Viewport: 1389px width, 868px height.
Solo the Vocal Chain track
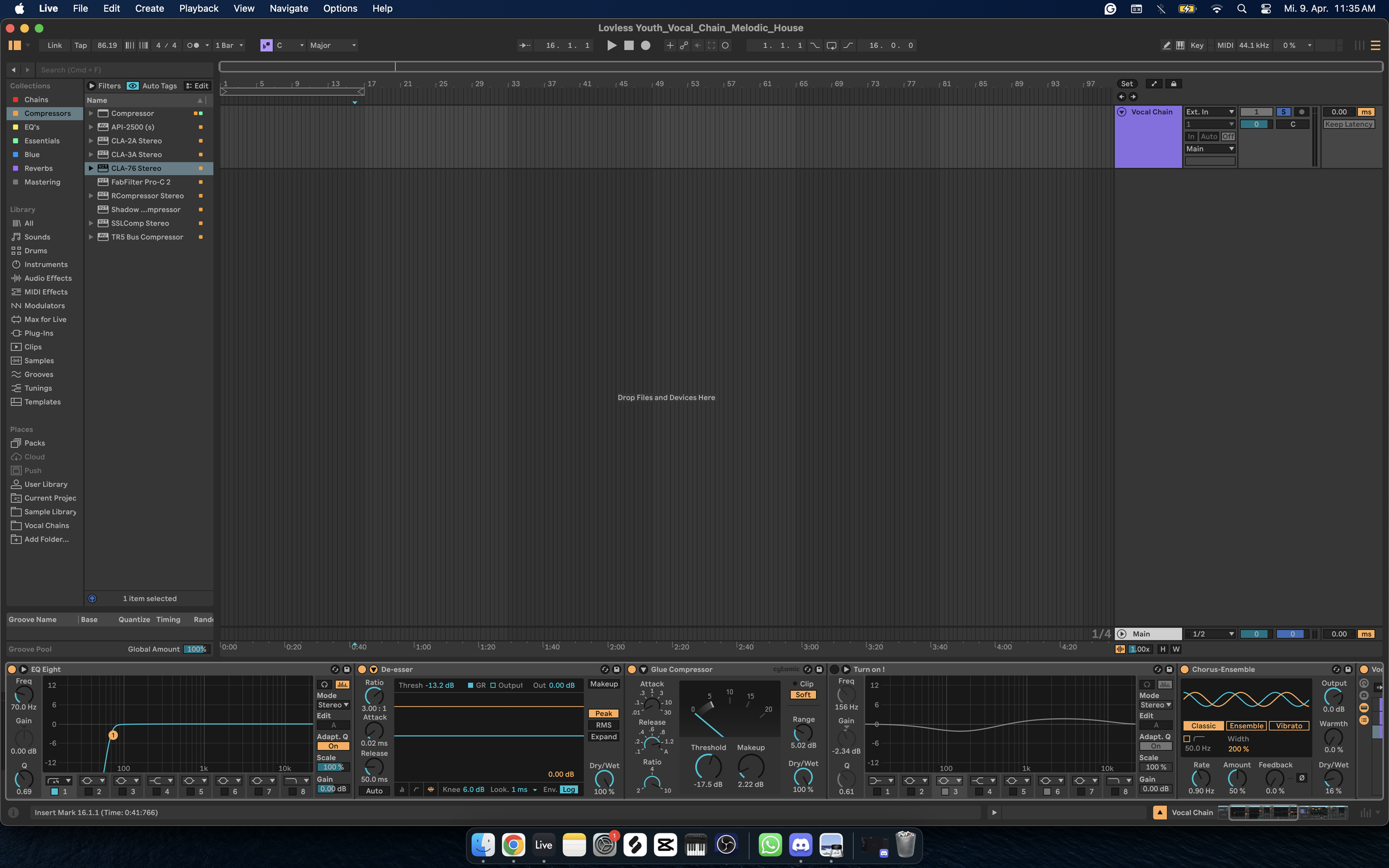click(1283, 112)
